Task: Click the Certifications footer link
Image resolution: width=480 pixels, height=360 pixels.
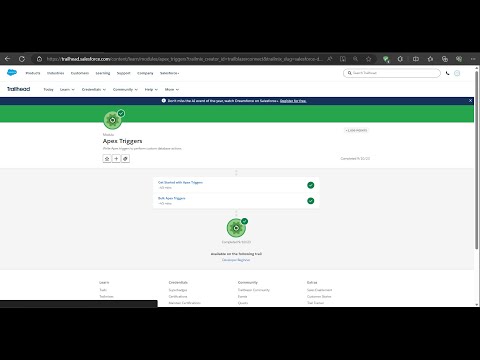Action: [178, 296]
